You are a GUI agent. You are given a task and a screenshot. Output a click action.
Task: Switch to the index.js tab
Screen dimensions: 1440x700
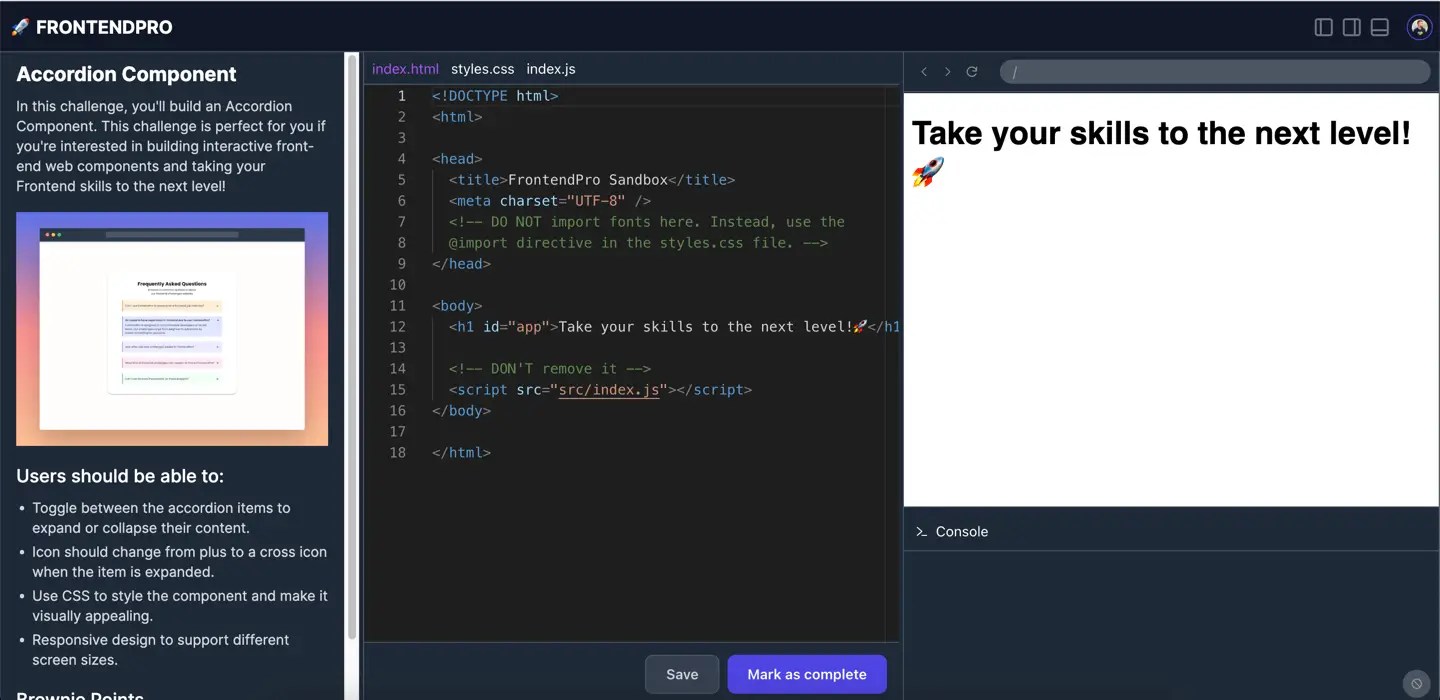(551, 68)
